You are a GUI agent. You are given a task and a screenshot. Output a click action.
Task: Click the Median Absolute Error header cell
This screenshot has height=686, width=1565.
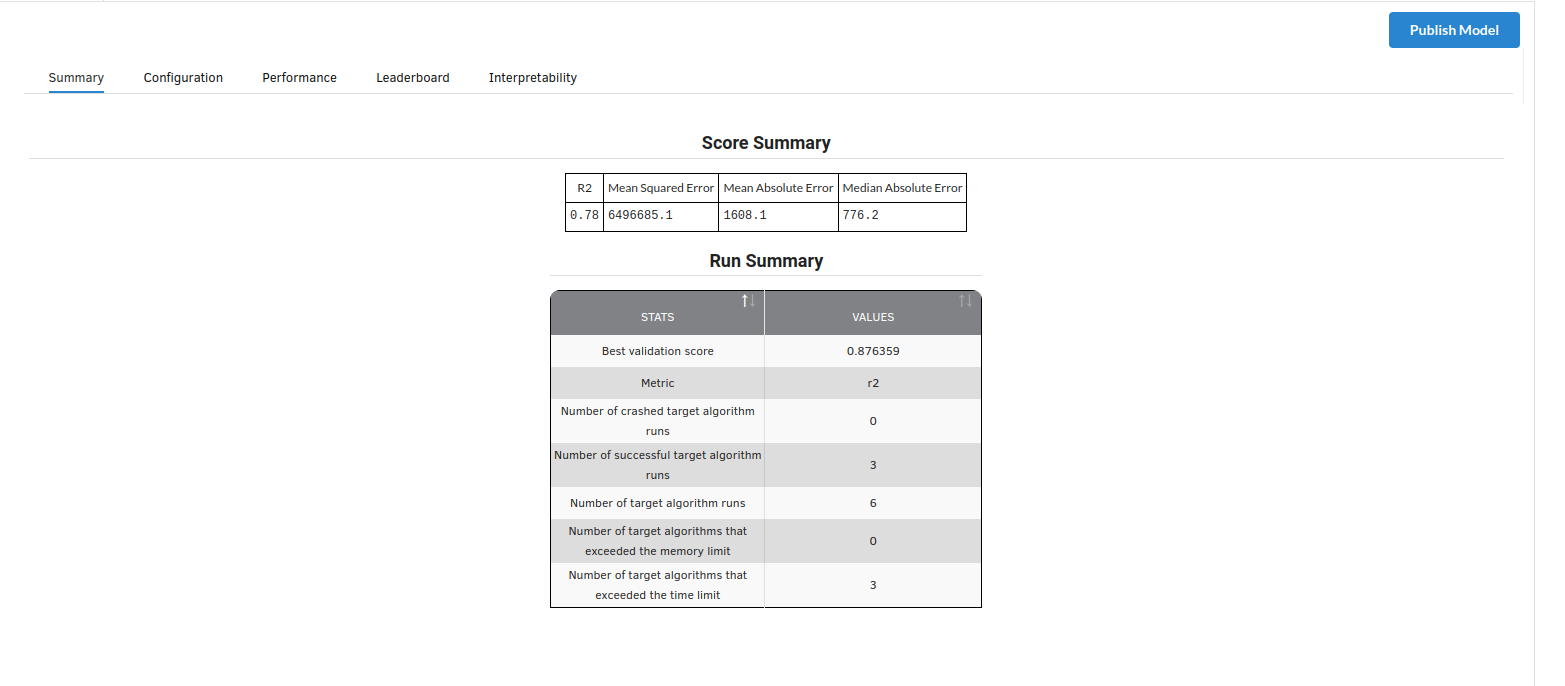(902, 188)
